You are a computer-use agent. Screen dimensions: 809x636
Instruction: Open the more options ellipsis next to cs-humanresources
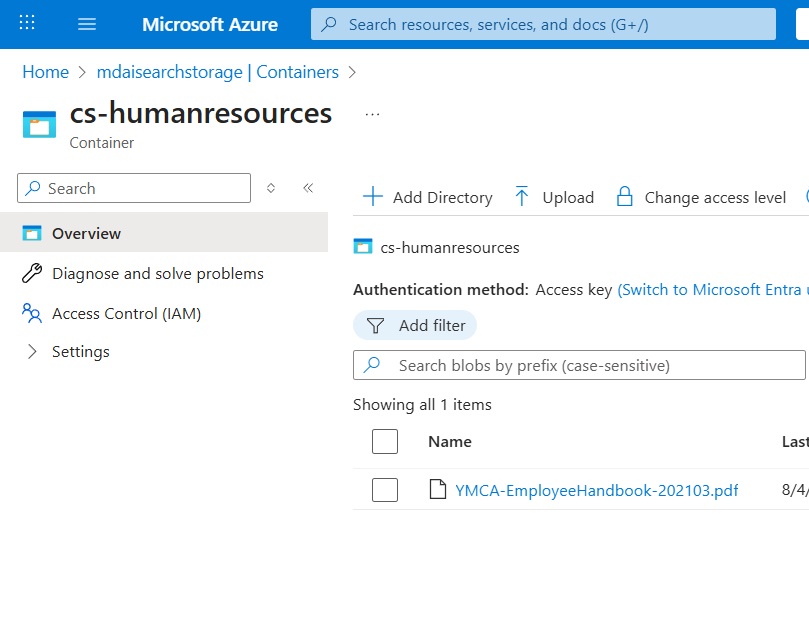372,115
